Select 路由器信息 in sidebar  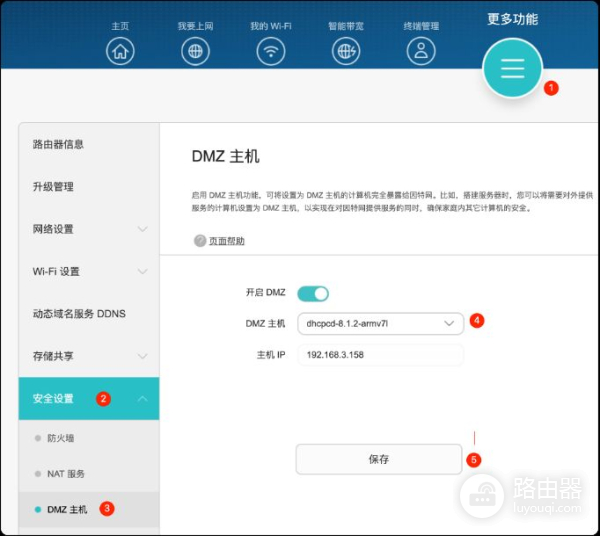[58, 144]
